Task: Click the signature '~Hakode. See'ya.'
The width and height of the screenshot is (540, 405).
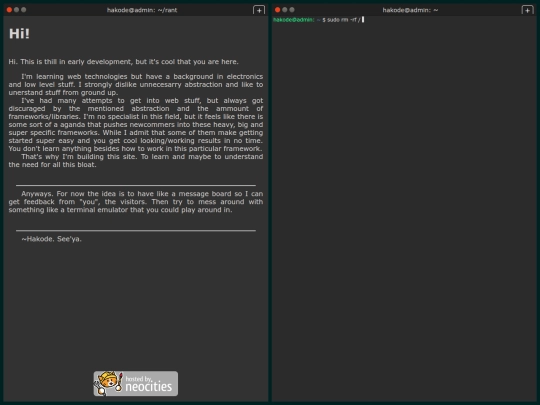Action: [x=52, y=239]
